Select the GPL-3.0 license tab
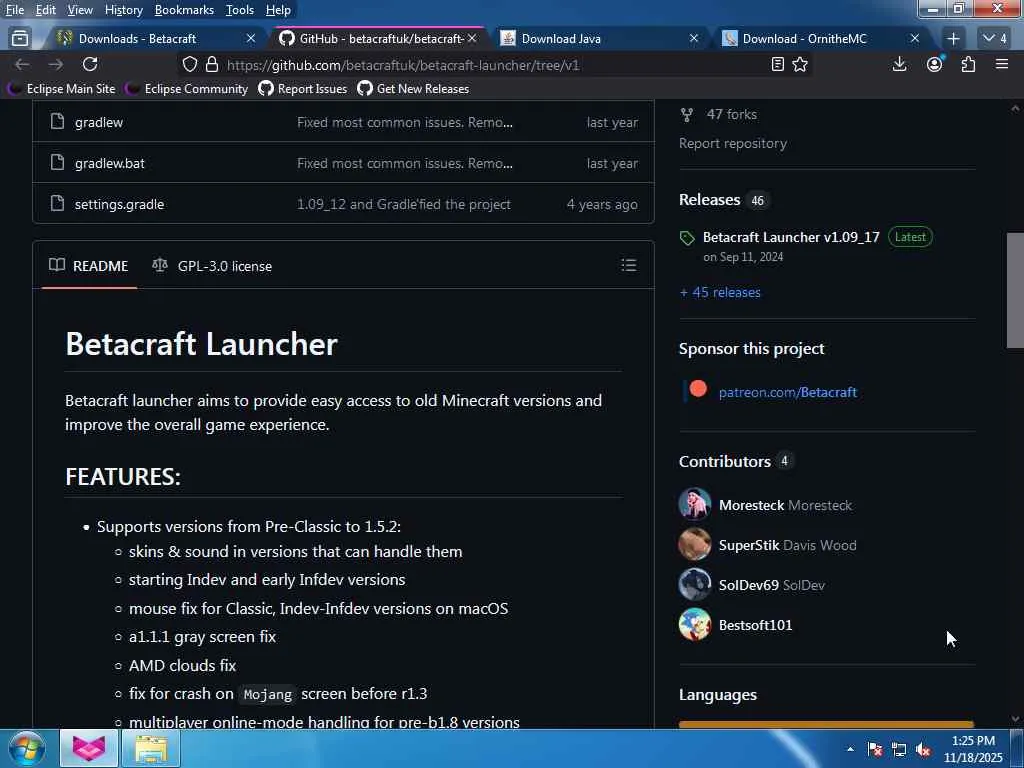Screen dimensions: 1024x768 pos(212,266)
